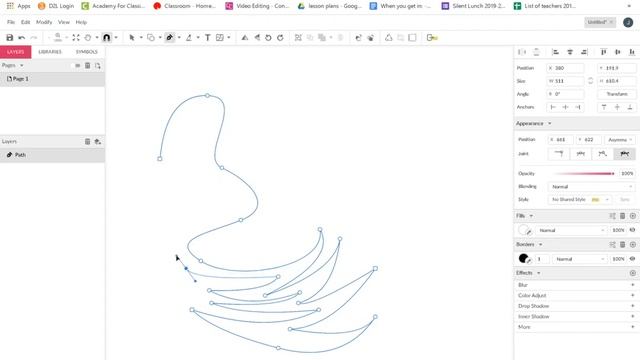Screen dimensions: 640x360
Task: Click the Transform button
Action: tap(616, 94)
